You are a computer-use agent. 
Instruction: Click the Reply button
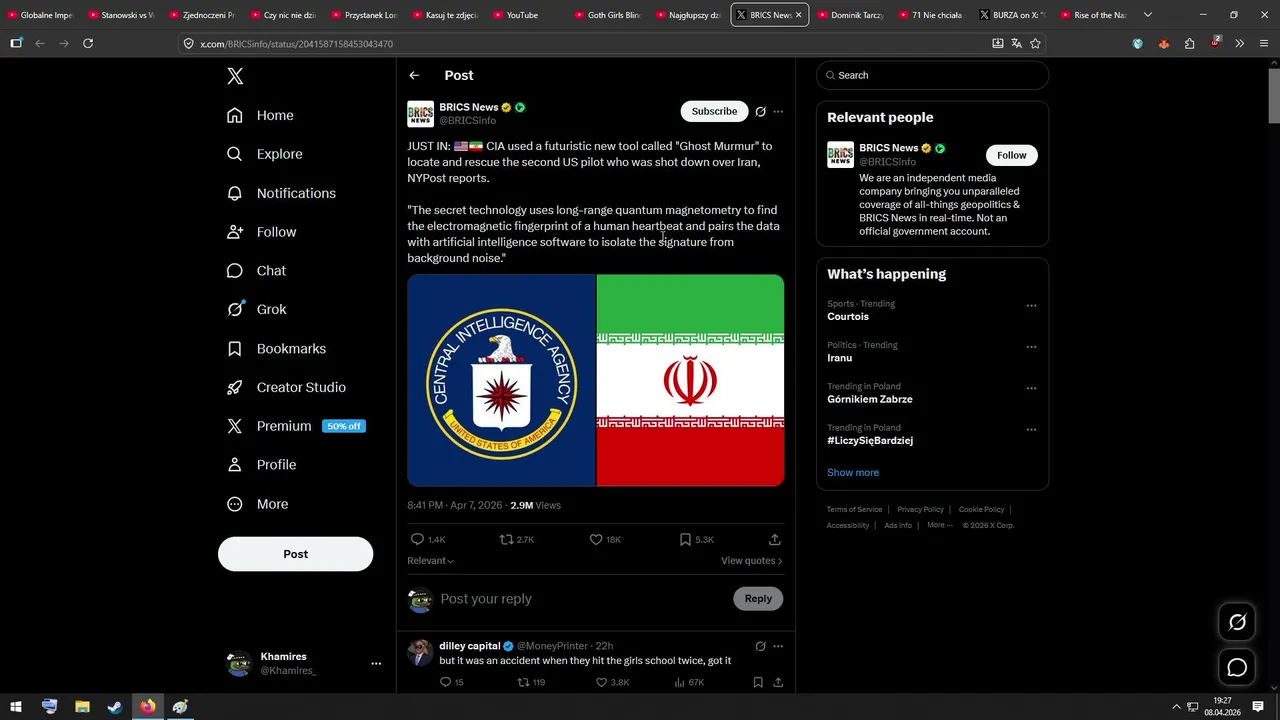pyautogui.click(x=758, y=598)
